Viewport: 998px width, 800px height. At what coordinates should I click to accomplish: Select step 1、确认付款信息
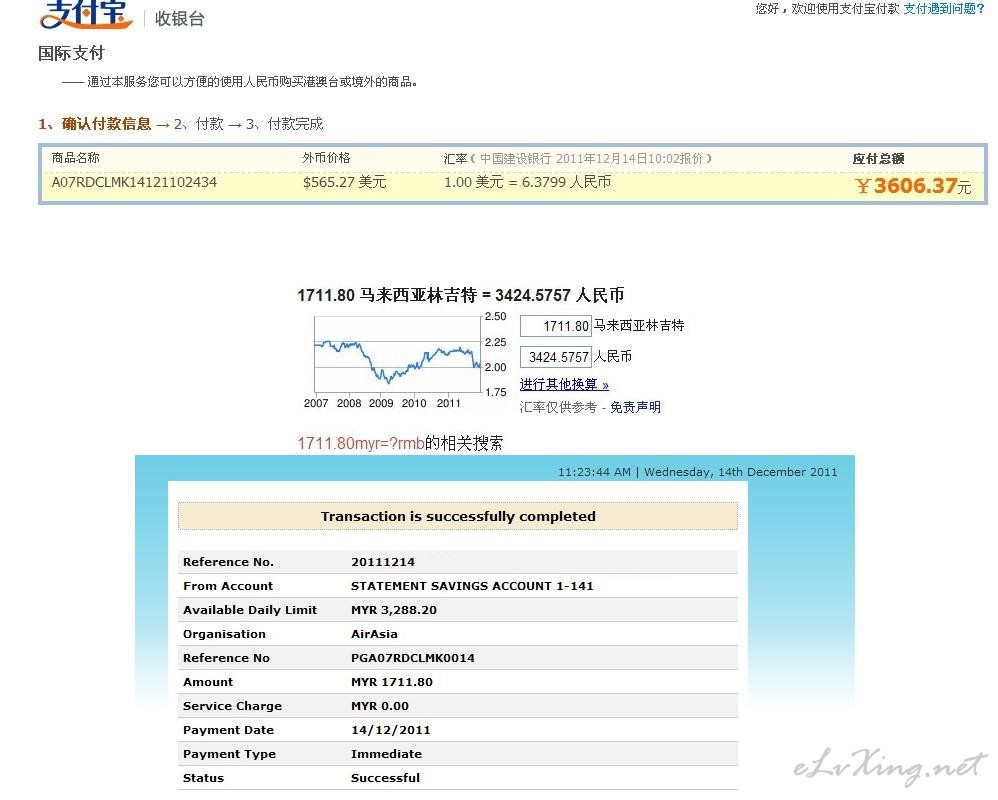coord(95,124)
